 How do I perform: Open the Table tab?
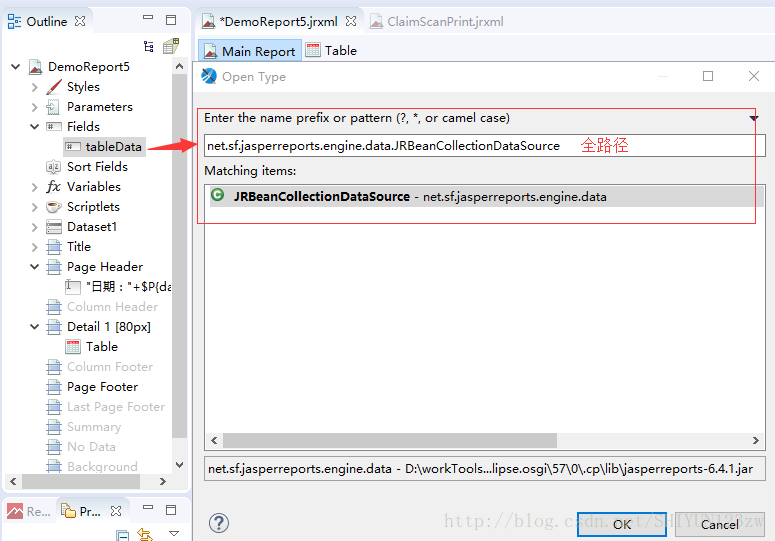pos(331,50)
